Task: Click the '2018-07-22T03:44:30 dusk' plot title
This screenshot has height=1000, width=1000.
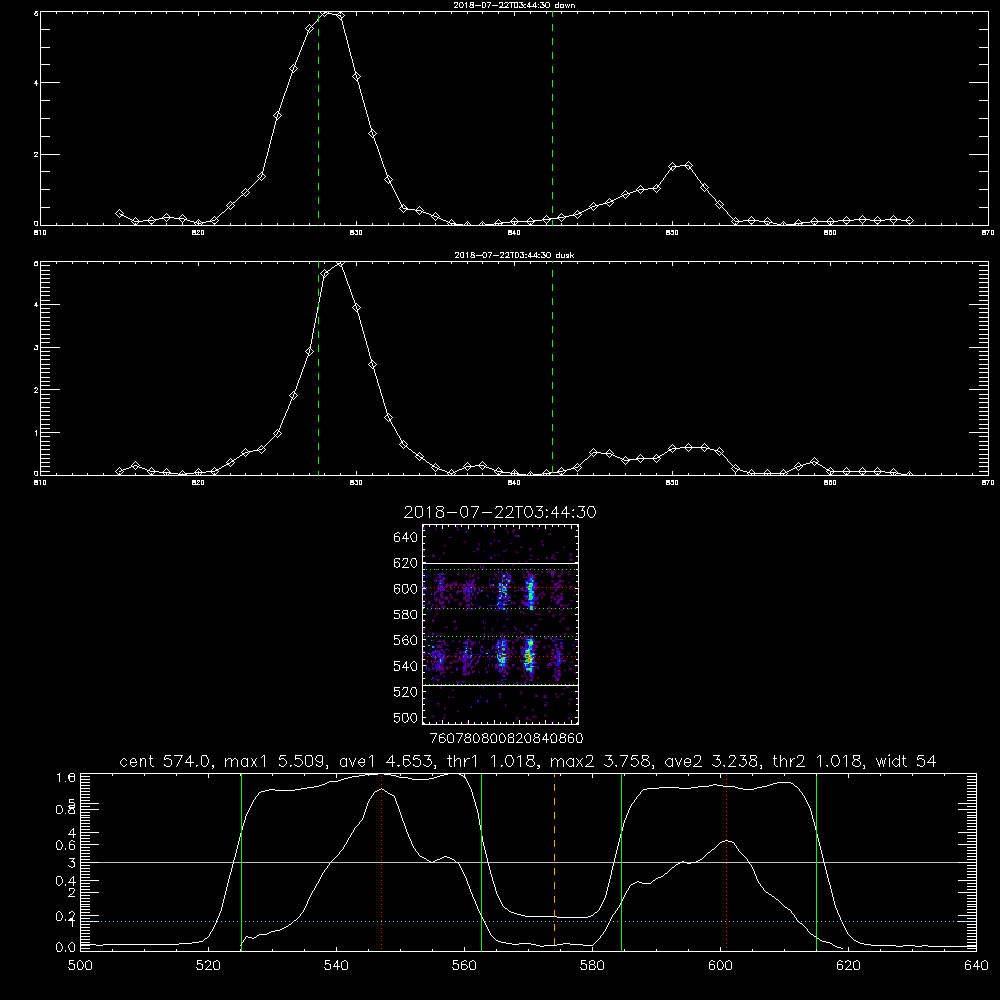Action: click(514, 255)
